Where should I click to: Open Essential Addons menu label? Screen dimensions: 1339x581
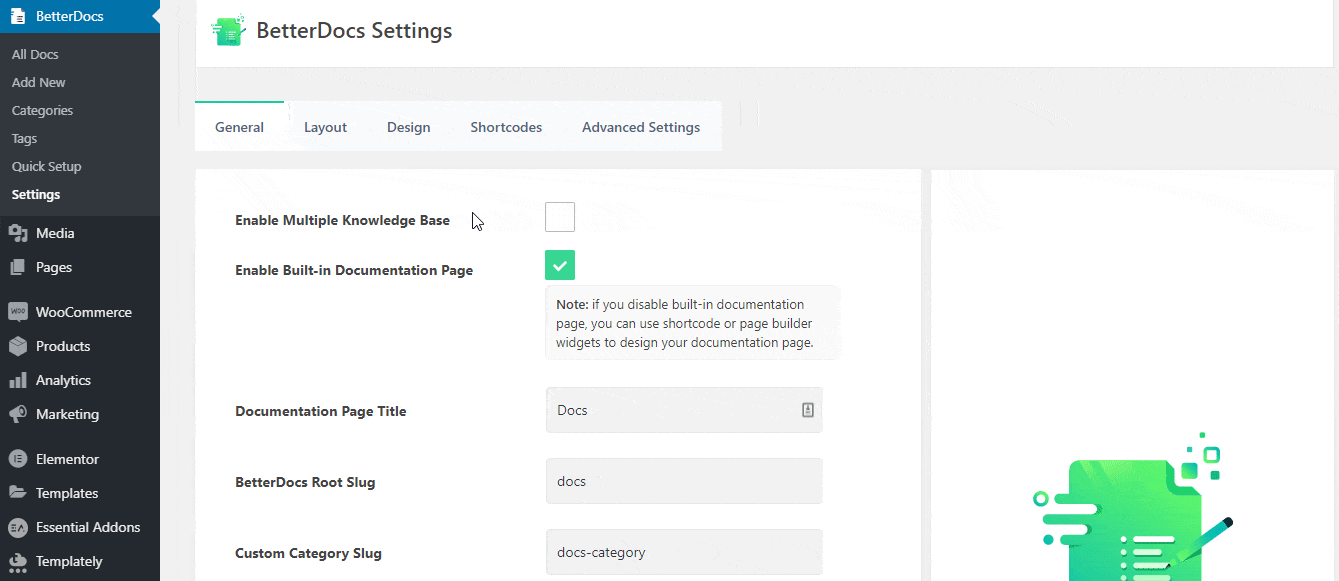coord(88,527)
